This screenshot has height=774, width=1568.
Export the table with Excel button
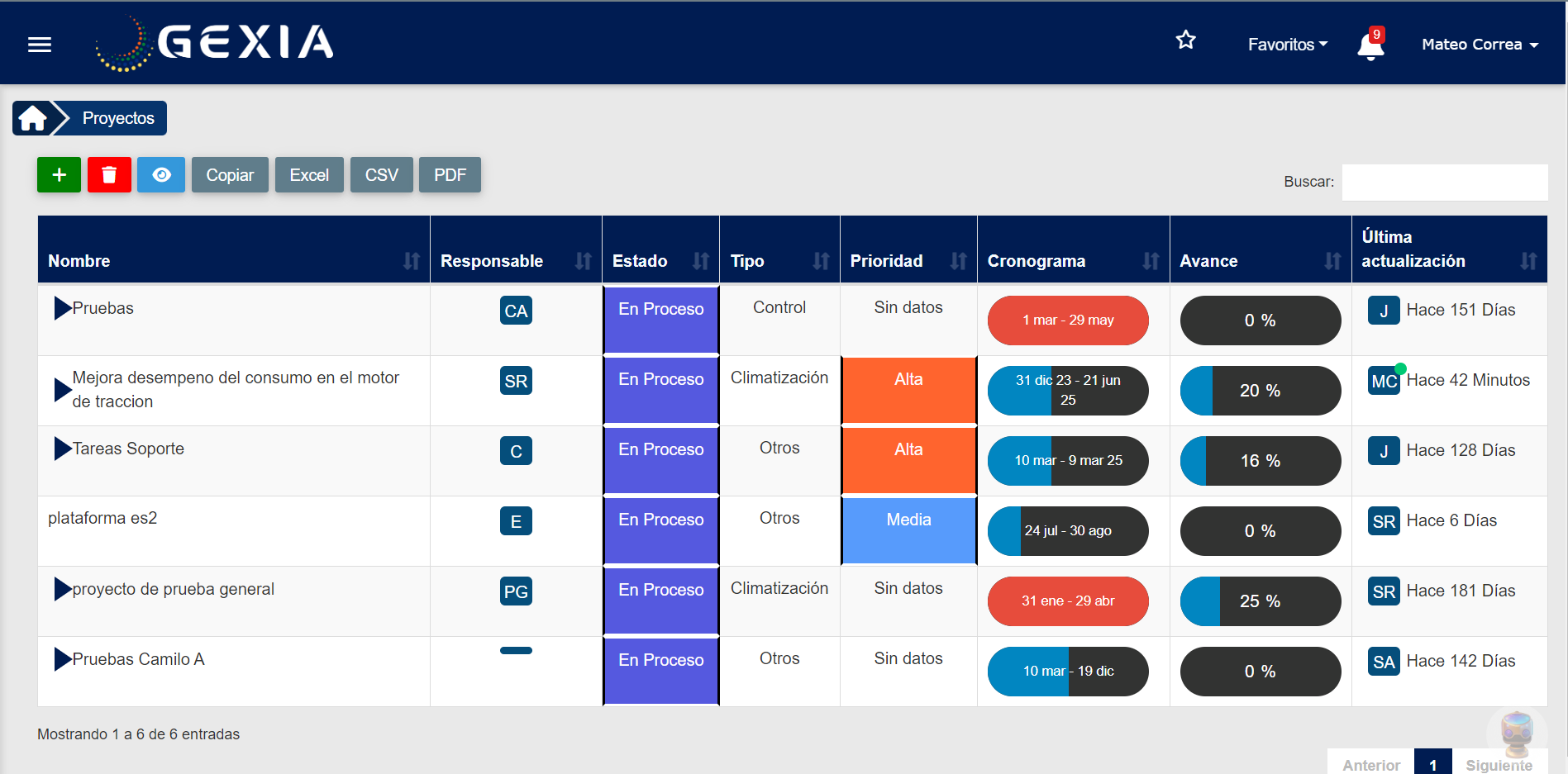(x=309, y=175)
